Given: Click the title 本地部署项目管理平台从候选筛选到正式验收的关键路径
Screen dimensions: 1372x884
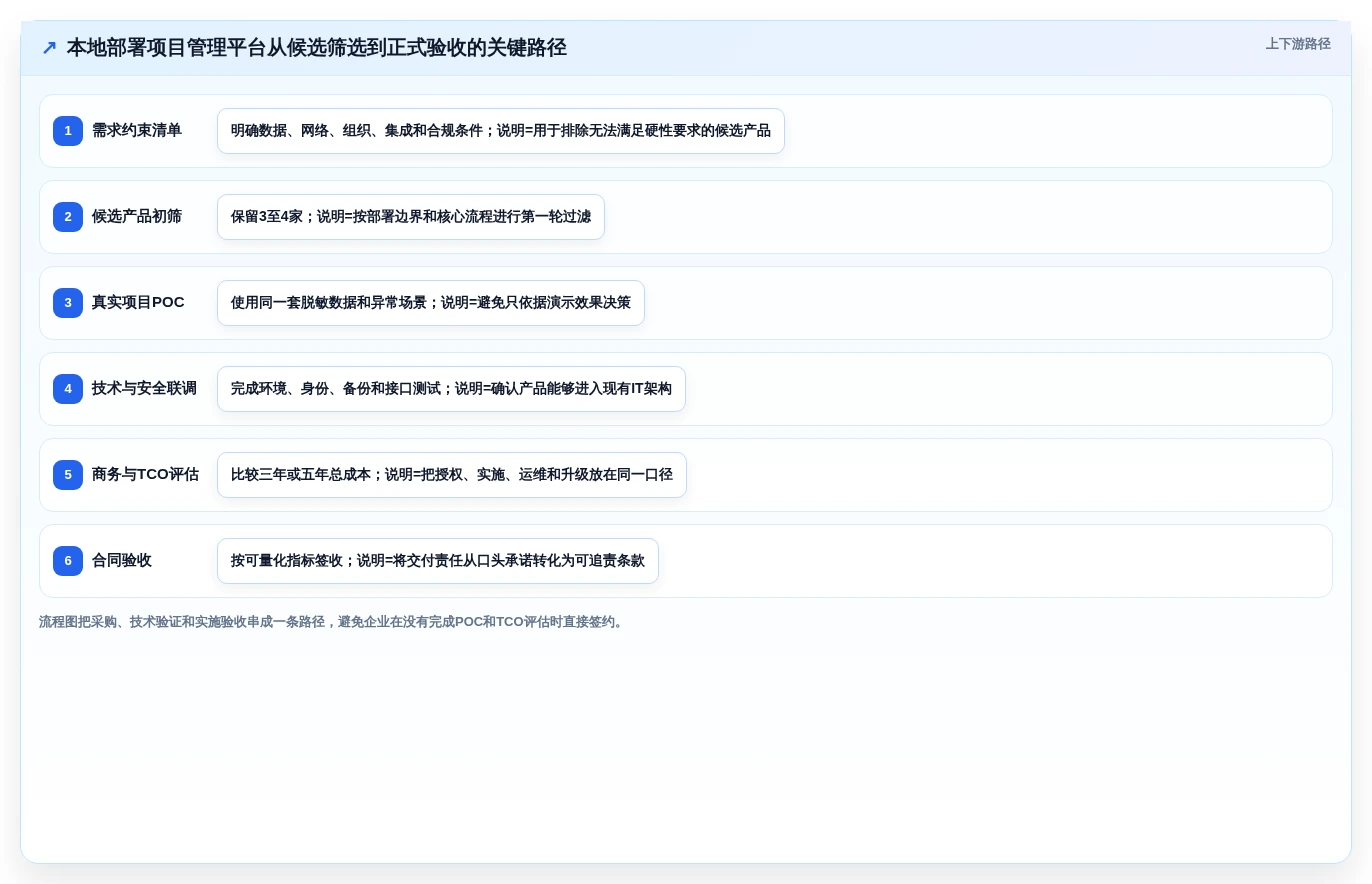Looking at the screenshot, I should pos(316,48).
